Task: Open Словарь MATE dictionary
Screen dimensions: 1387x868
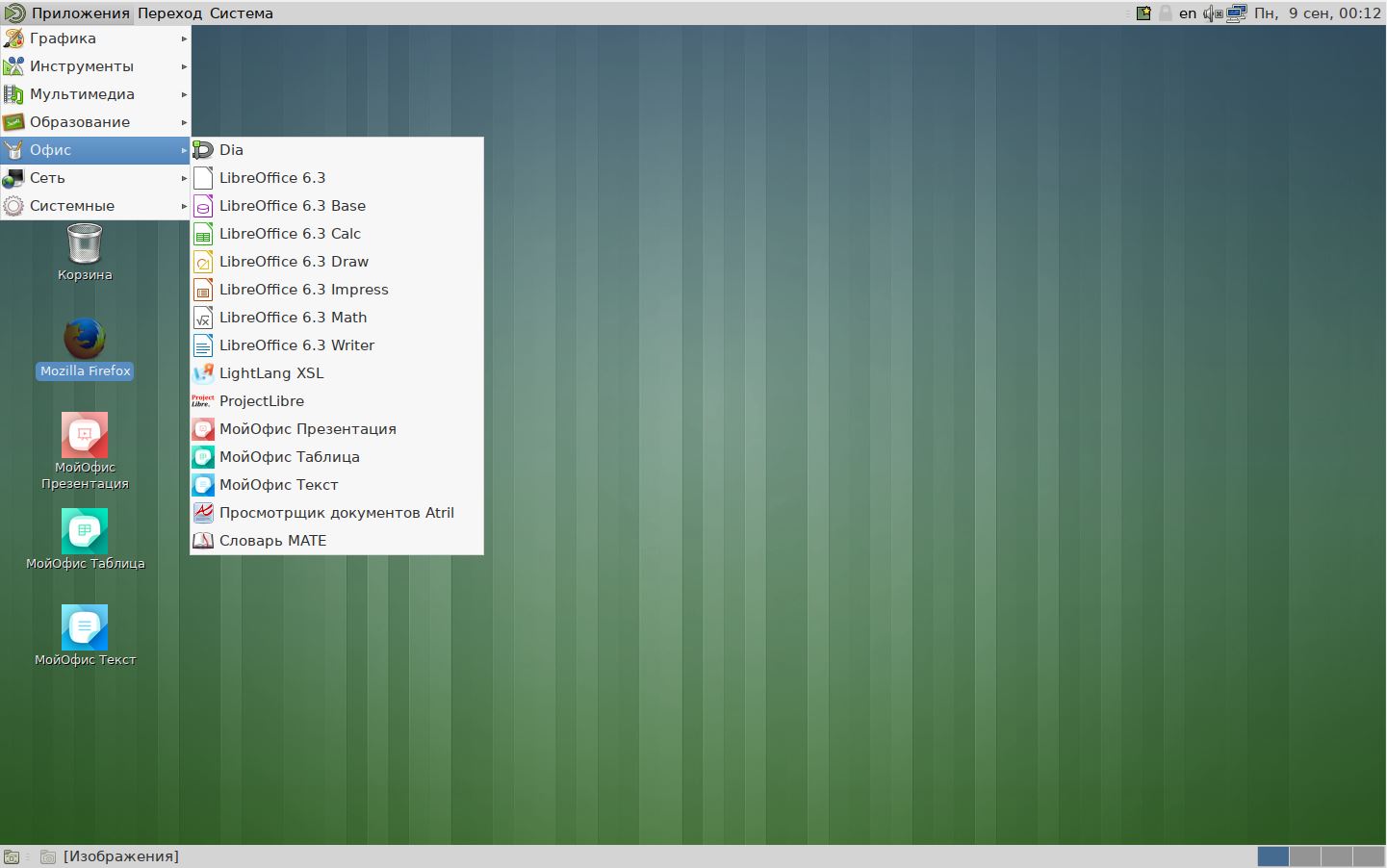Action: [337, 541]
